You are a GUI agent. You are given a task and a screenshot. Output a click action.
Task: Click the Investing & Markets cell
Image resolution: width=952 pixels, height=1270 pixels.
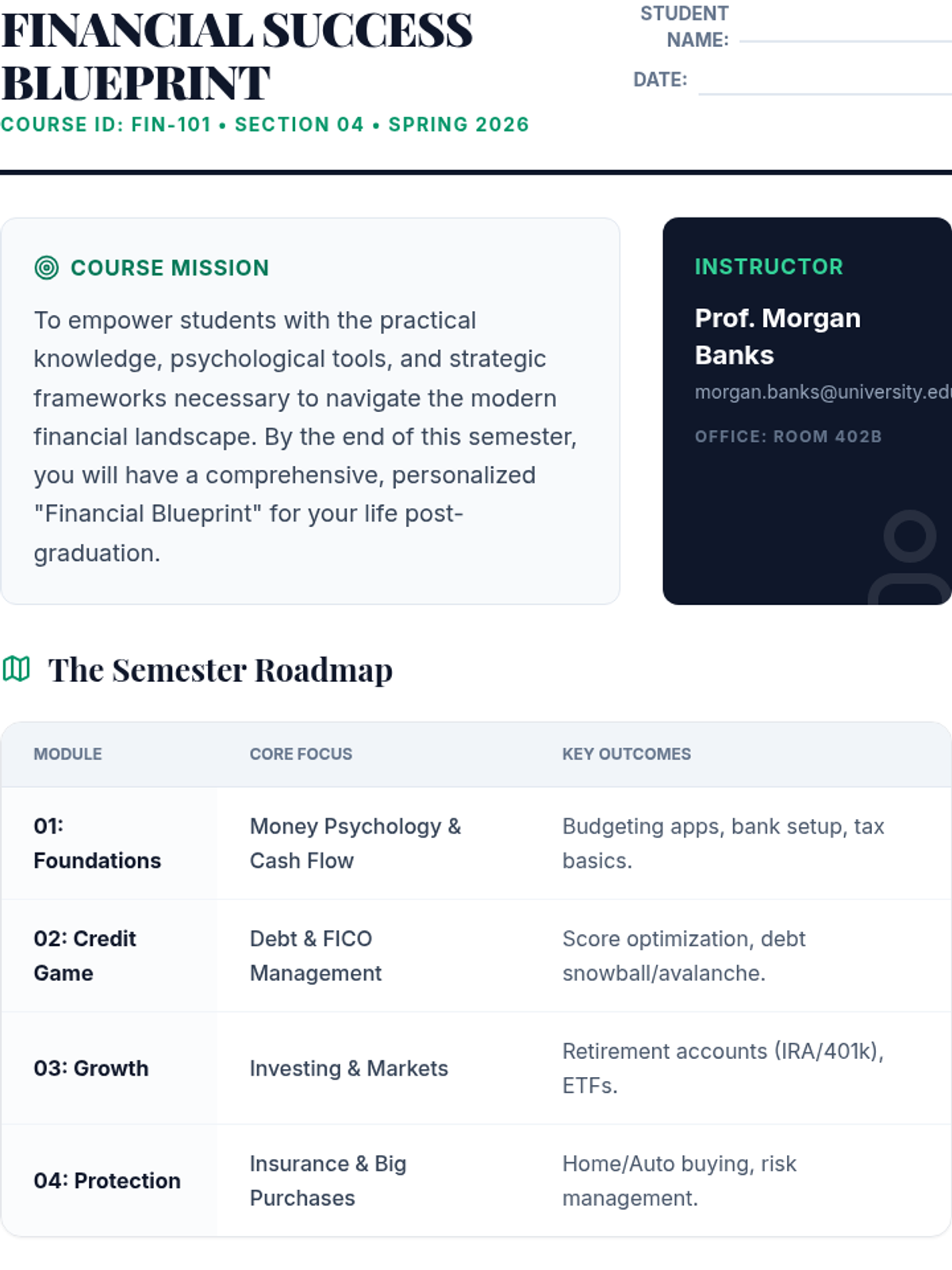click(349, 1068)
